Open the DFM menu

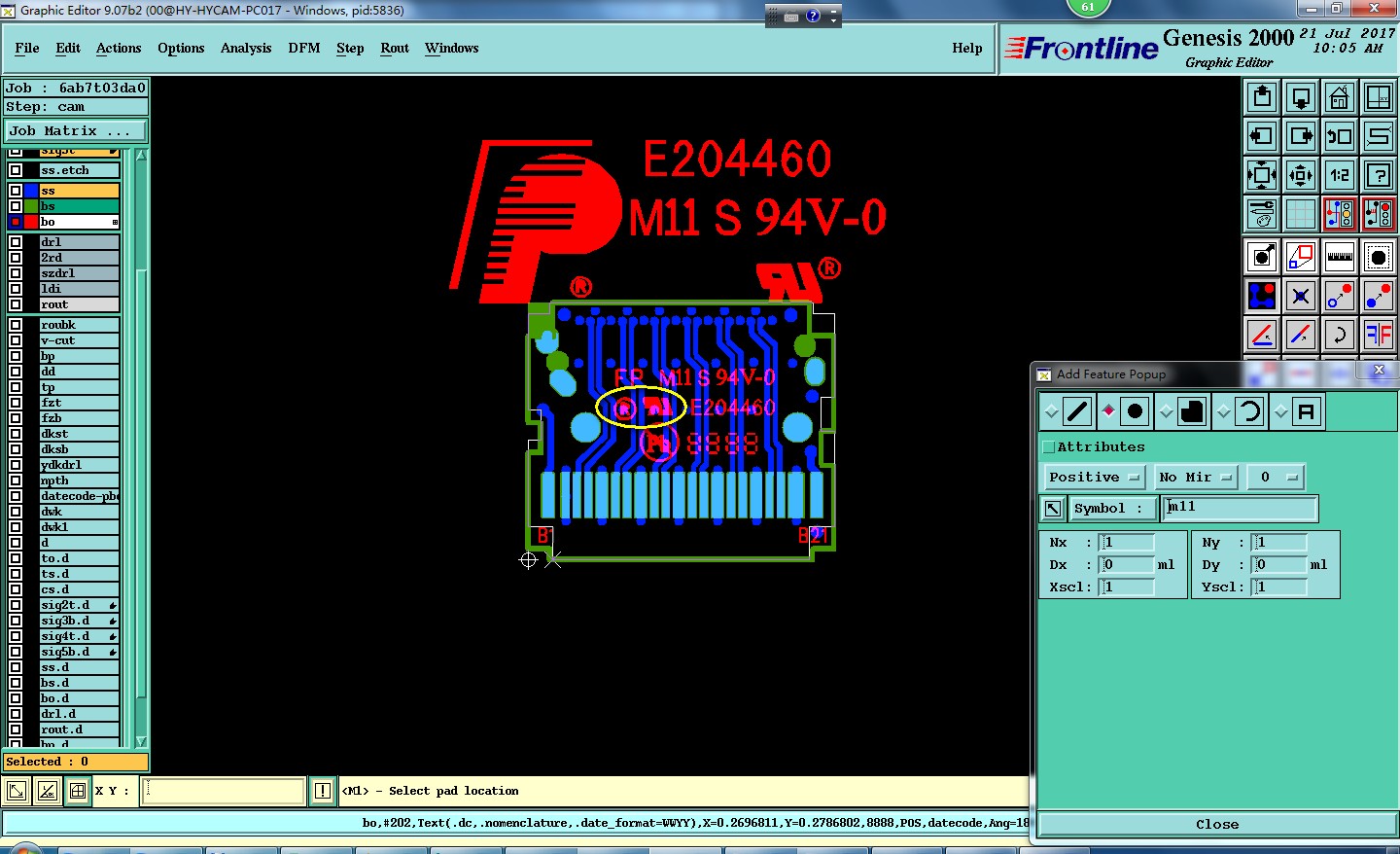[304, 48]
